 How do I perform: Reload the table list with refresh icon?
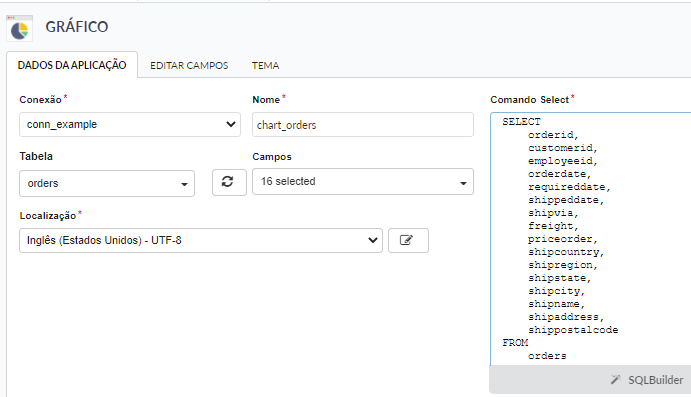click(x=229, y=182)
